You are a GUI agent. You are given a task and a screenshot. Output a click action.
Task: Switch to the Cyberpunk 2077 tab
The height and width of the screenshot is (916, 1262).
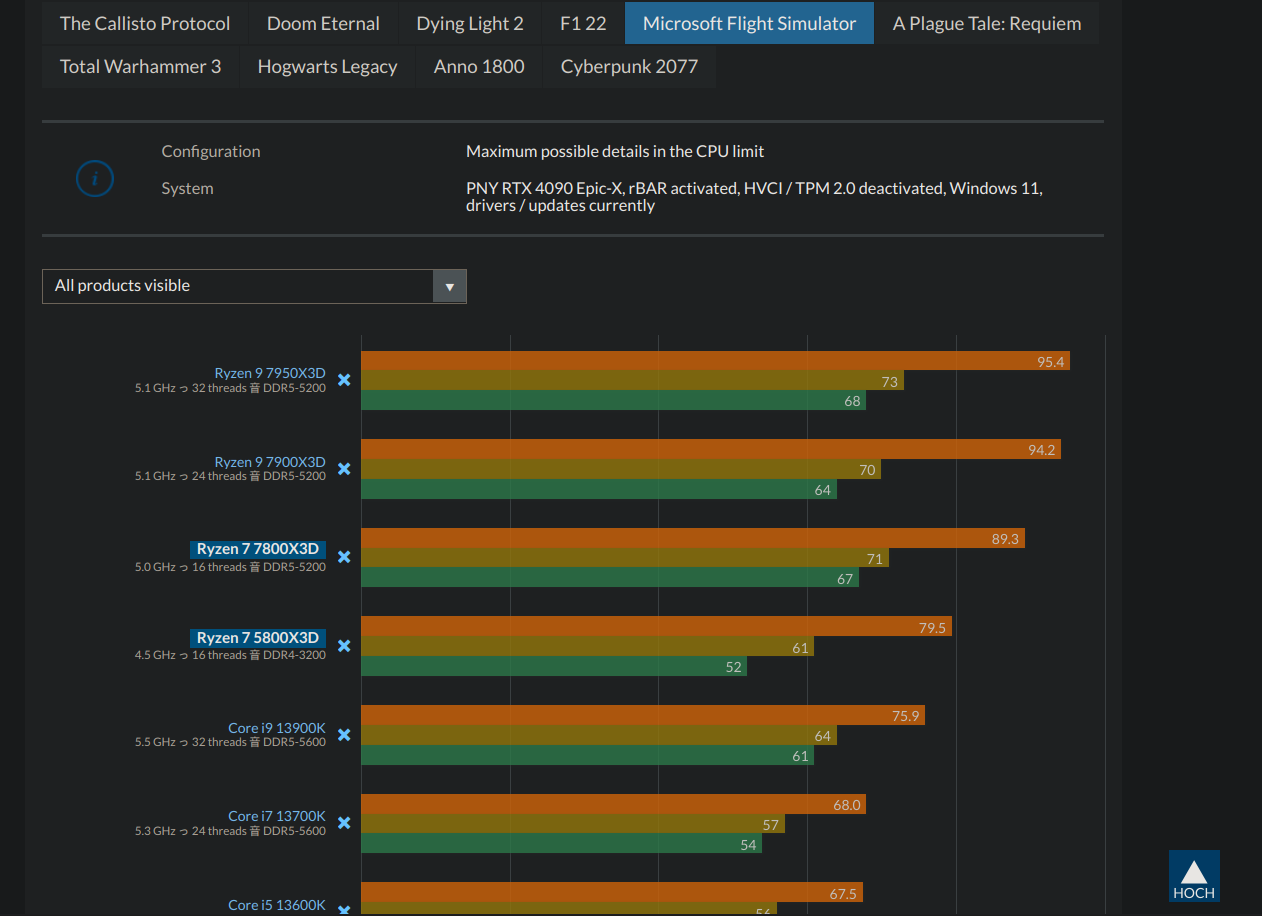coord(630,66)
